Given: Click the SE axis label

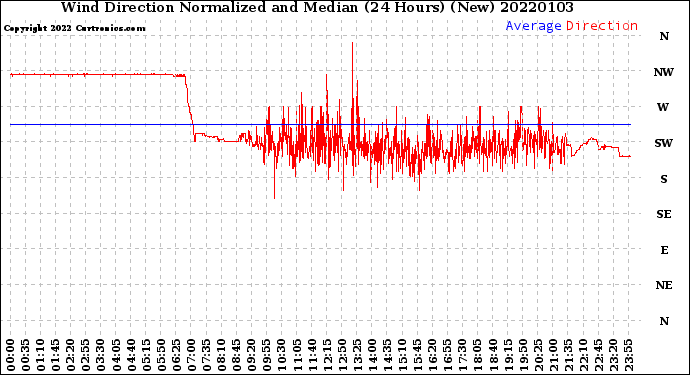Looking at the screenshot, I should (664, 214).
